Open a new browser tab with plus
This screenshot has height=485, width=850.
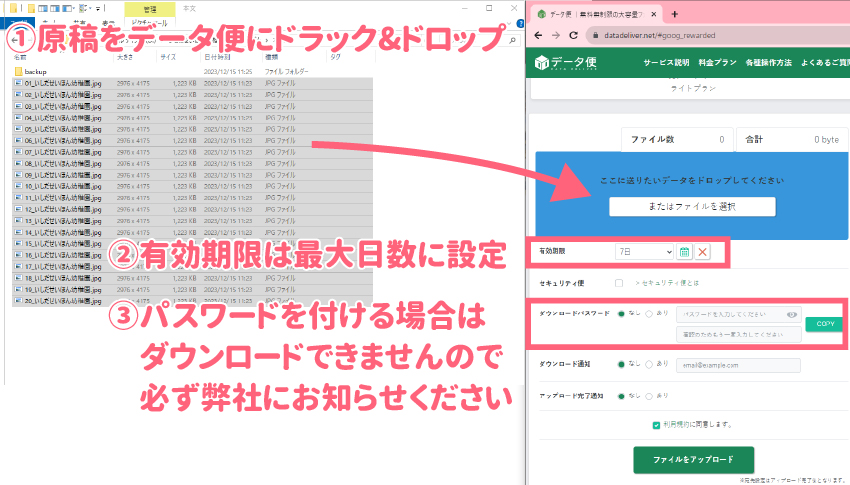[674, 14]
